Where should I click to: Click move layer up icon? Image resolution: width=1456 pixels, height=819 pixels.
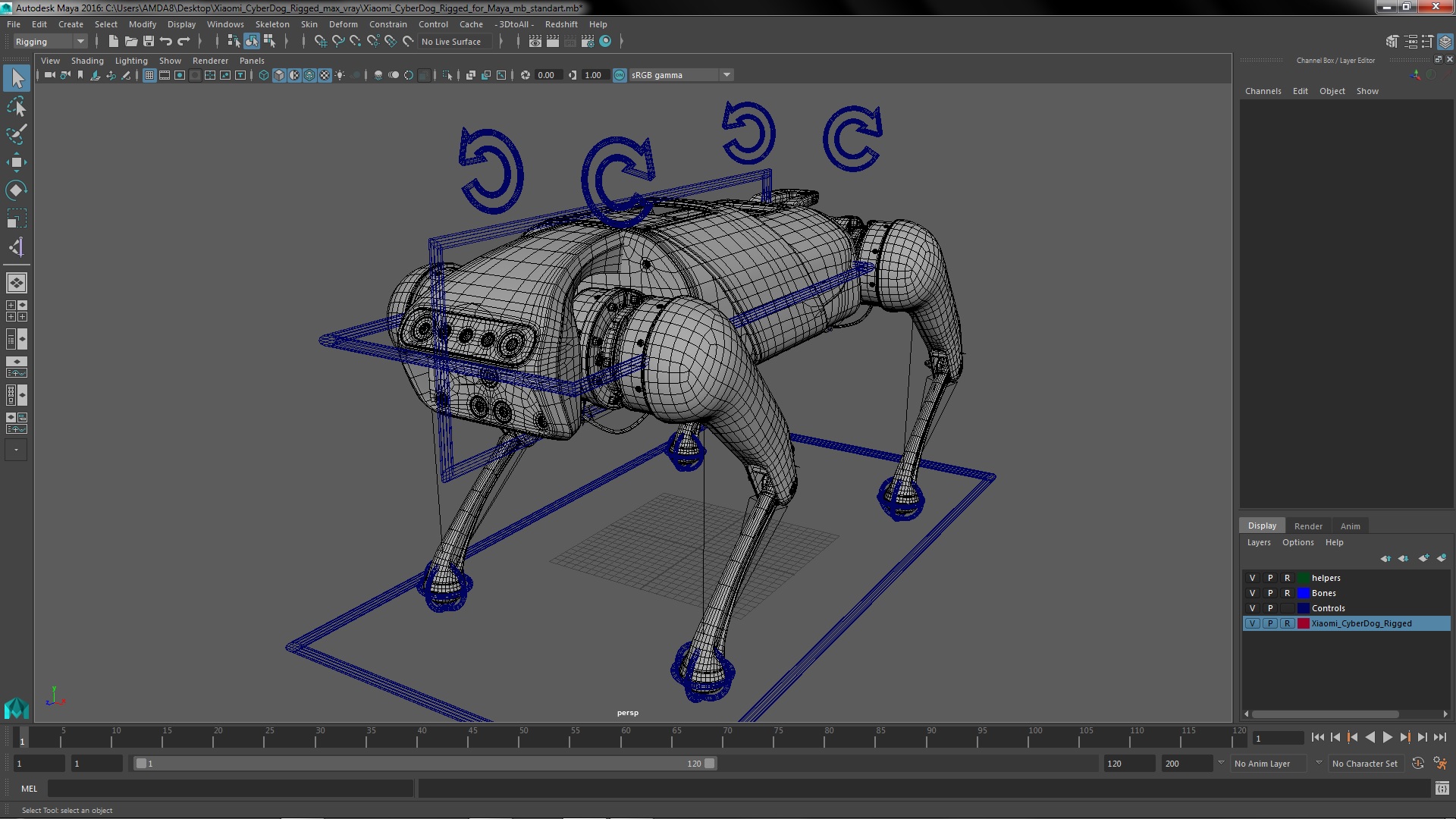(1385, 559)
